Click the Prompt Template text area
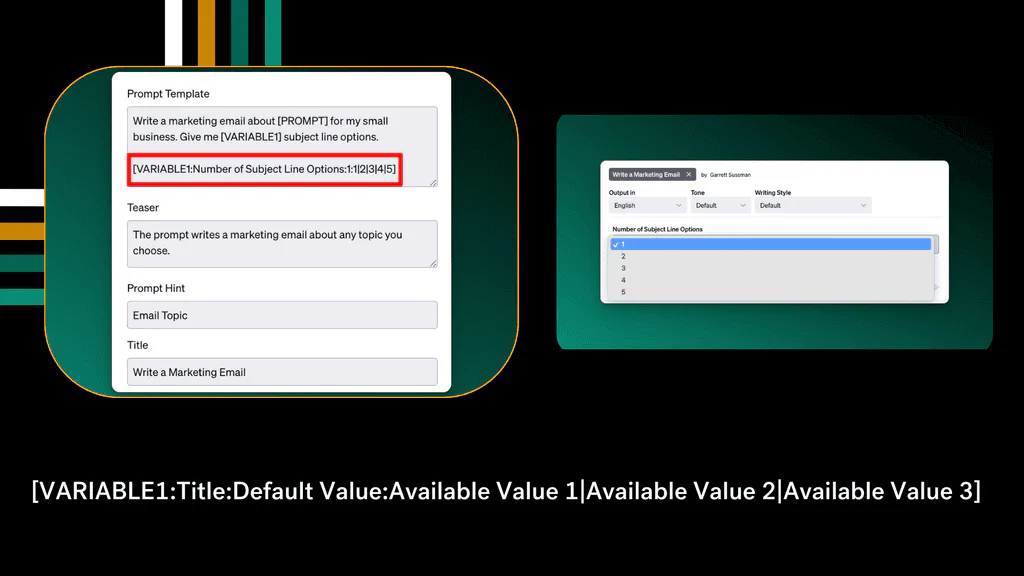The height and width of the screenshot is (576, 1024). coord(282,146)
